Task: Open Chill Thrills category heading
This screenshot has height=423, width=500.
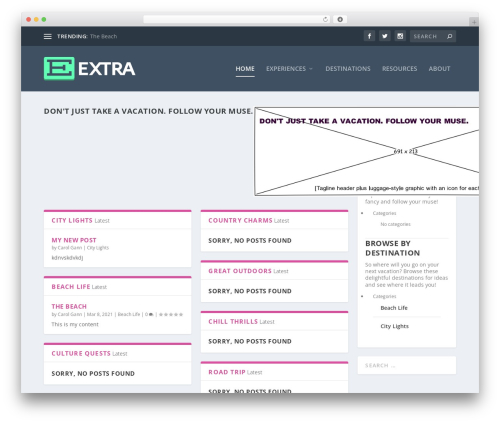Action: pos(233,321)
